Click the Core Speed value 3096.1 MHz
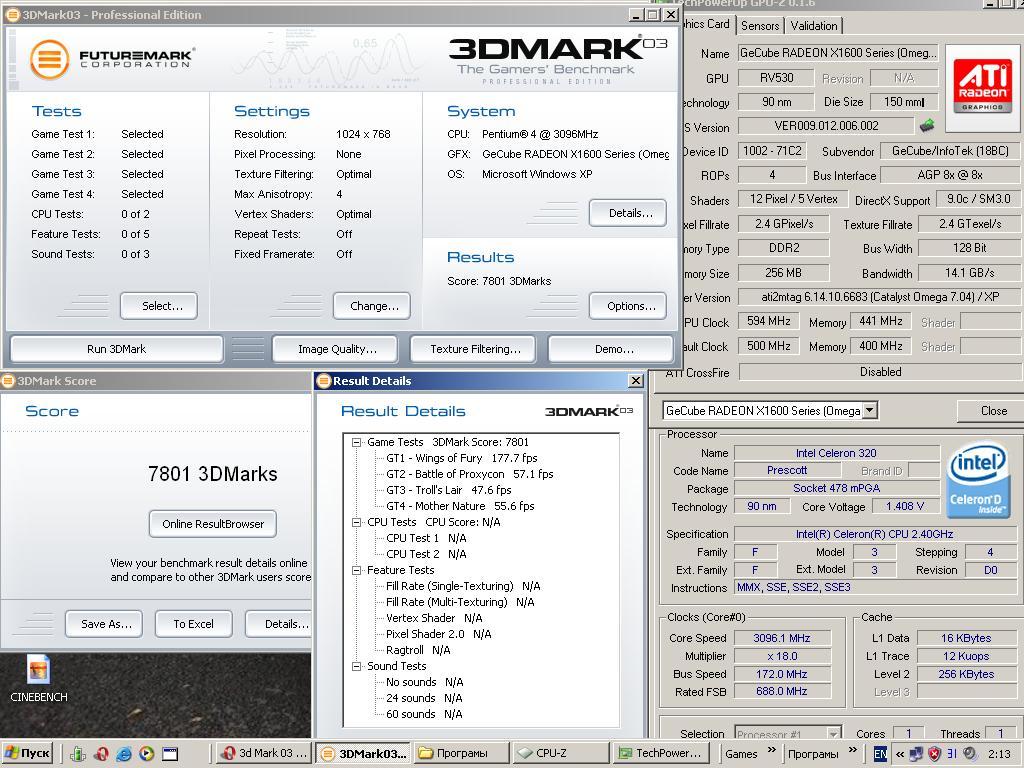The height and width of the screenshot is (768, 1024). pos(782,638)
